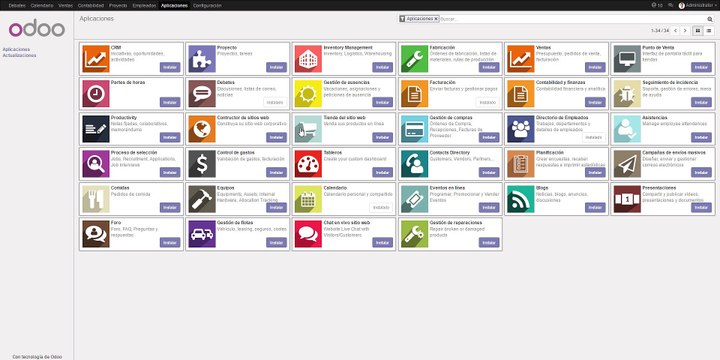720x360 pixels.
Task: Click the Constructor de sitios web globe icon
Action: coord(202,129)
